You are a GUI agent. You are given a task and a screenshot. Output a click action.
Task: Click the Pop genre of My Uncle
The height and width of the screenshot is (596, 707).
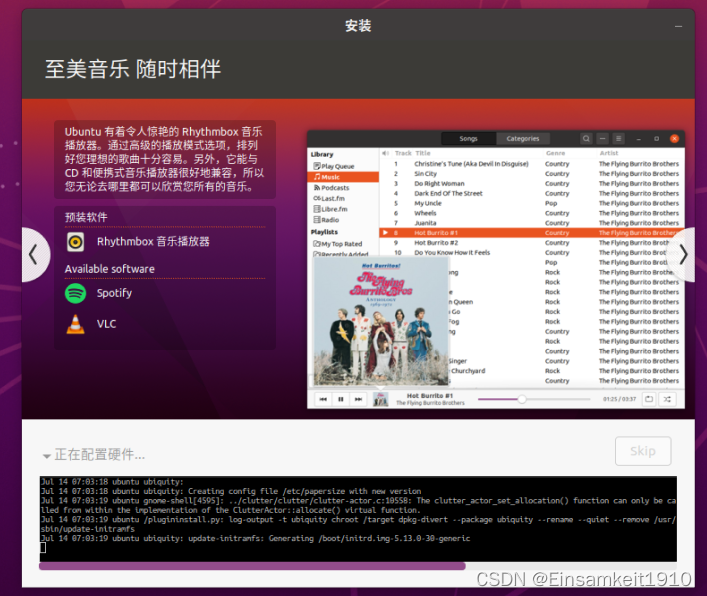click(x=551, y=203)
